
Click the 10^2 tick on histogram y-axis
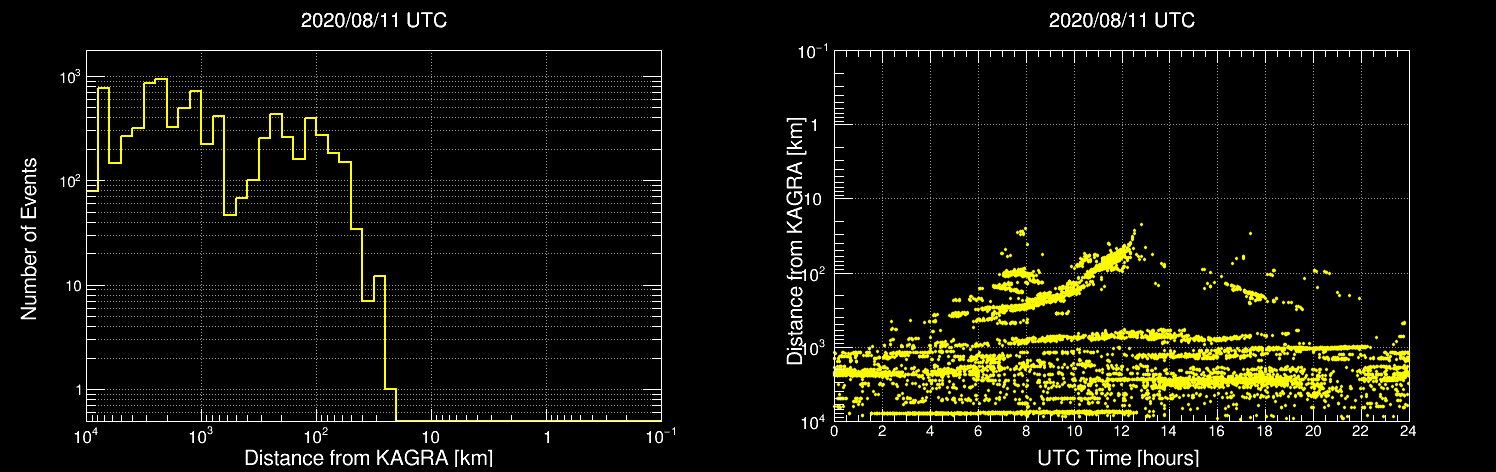[x=69, y=181]
